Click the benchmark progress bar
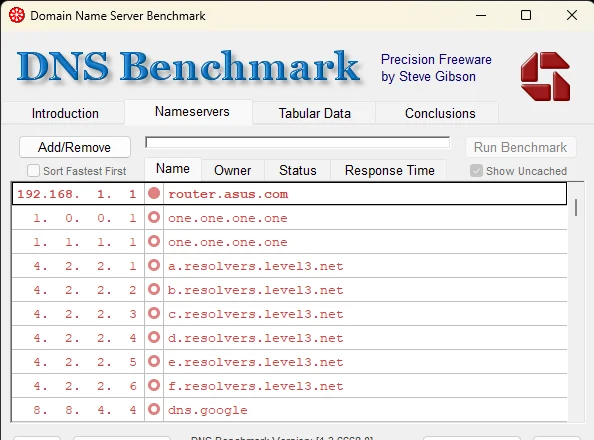The width and height of the screenshot is (594, 440). click(x=297, y=142)
